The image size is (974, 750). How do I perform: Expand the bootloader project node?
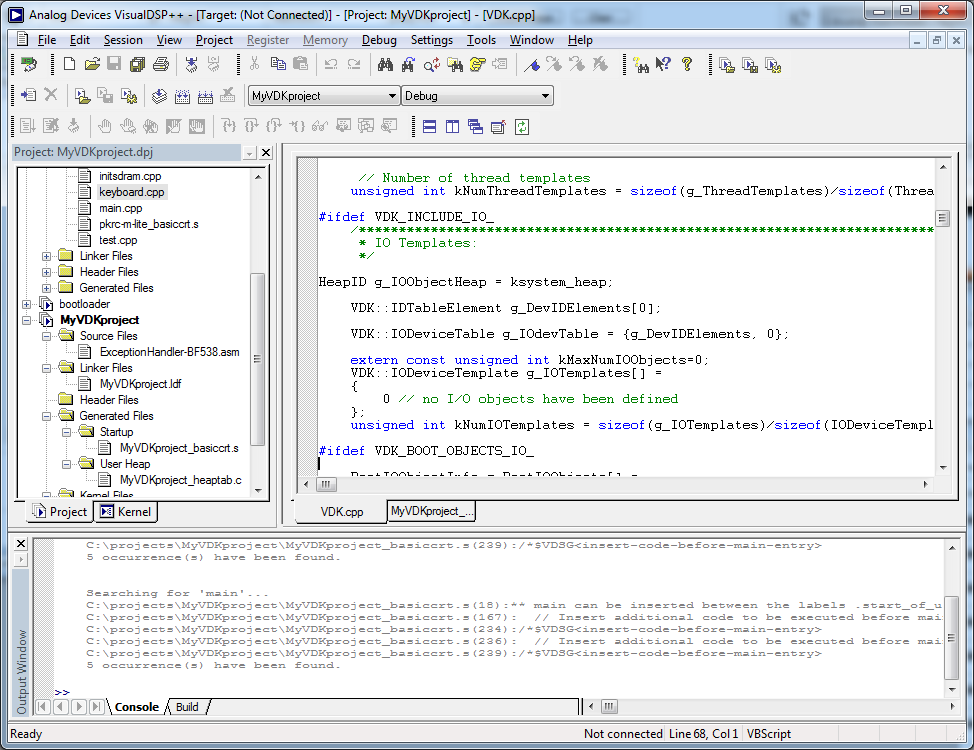(x=27, y=304)
